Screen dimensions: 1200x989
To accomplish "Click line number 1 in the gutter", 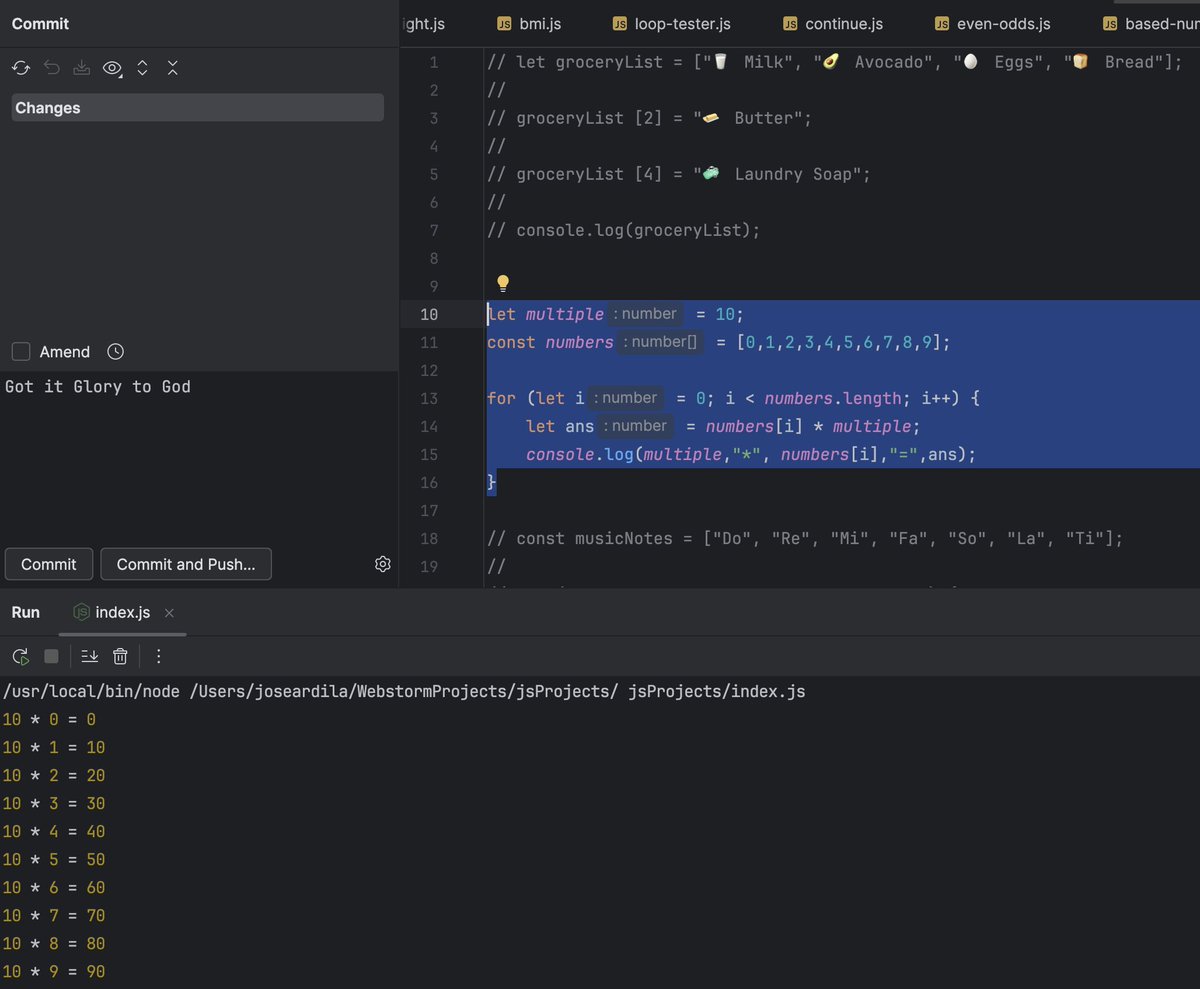I will click(433, 62).
